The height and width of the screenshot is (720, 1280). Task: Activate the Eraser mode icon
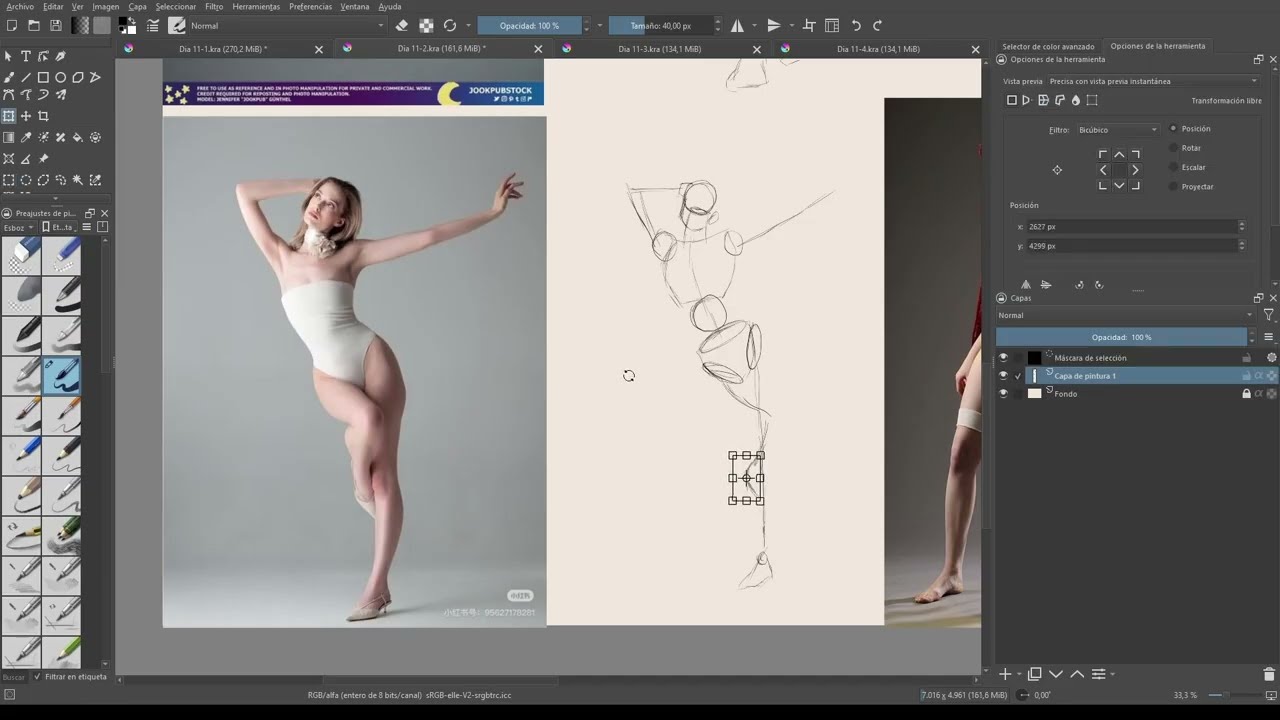(402, 25)
